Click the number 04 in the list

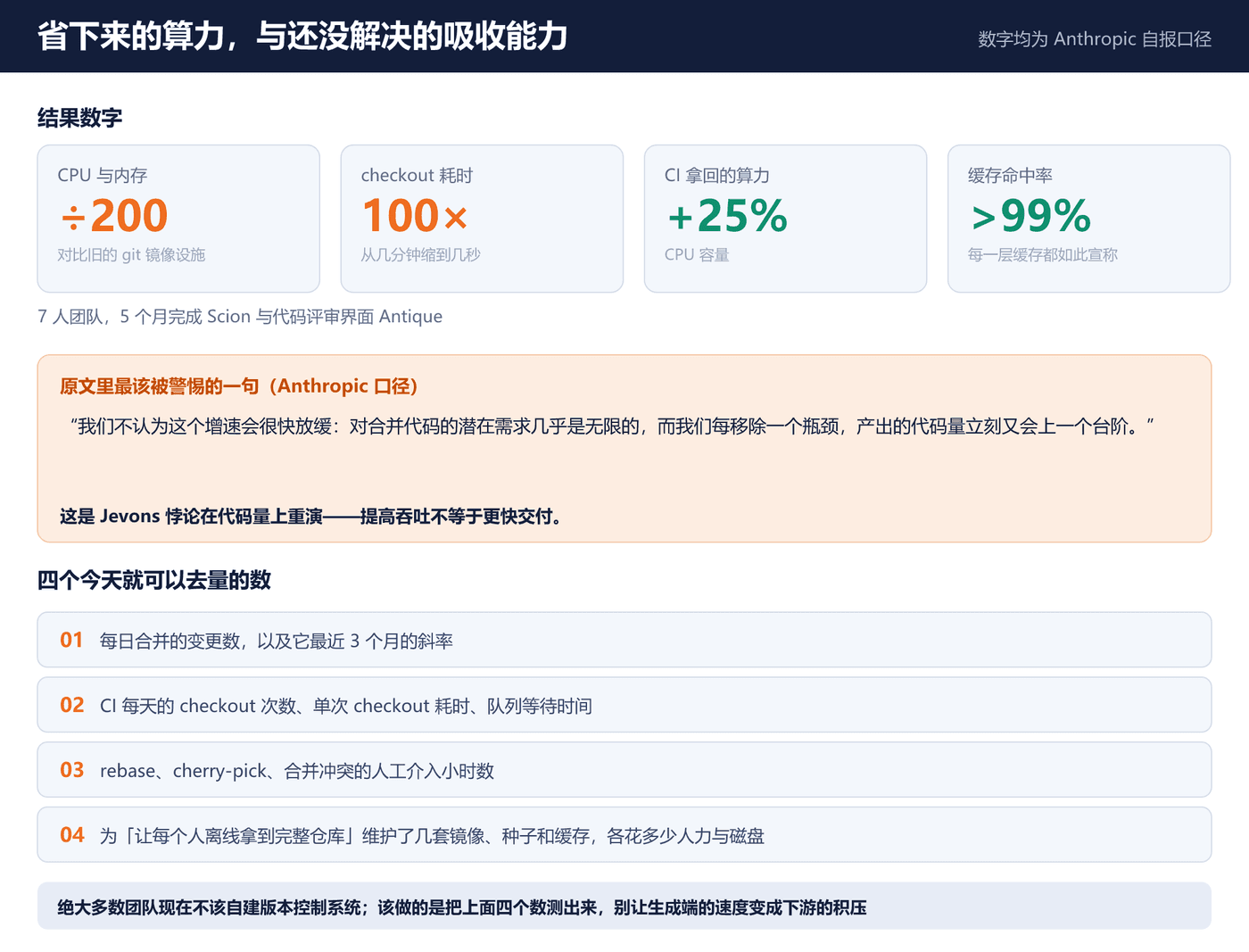click(x=71, y=836)
